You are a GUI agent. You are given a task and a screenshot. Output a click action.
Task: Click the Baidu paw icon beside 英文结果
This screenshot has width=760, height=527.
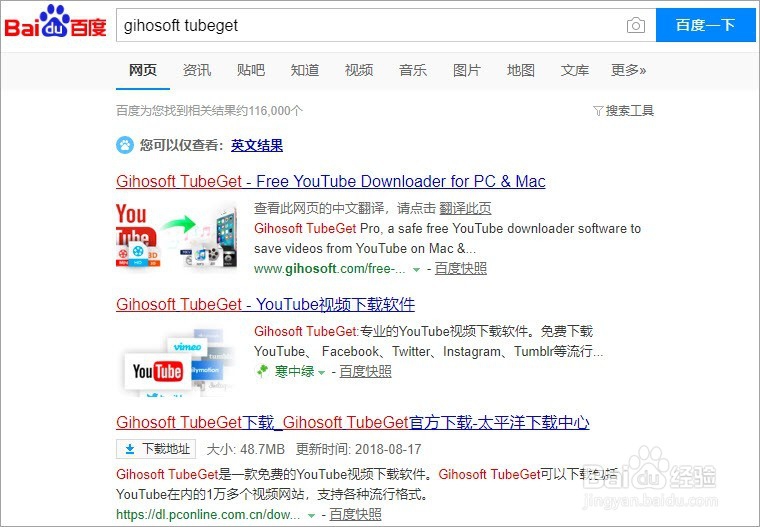pos(125,145)
